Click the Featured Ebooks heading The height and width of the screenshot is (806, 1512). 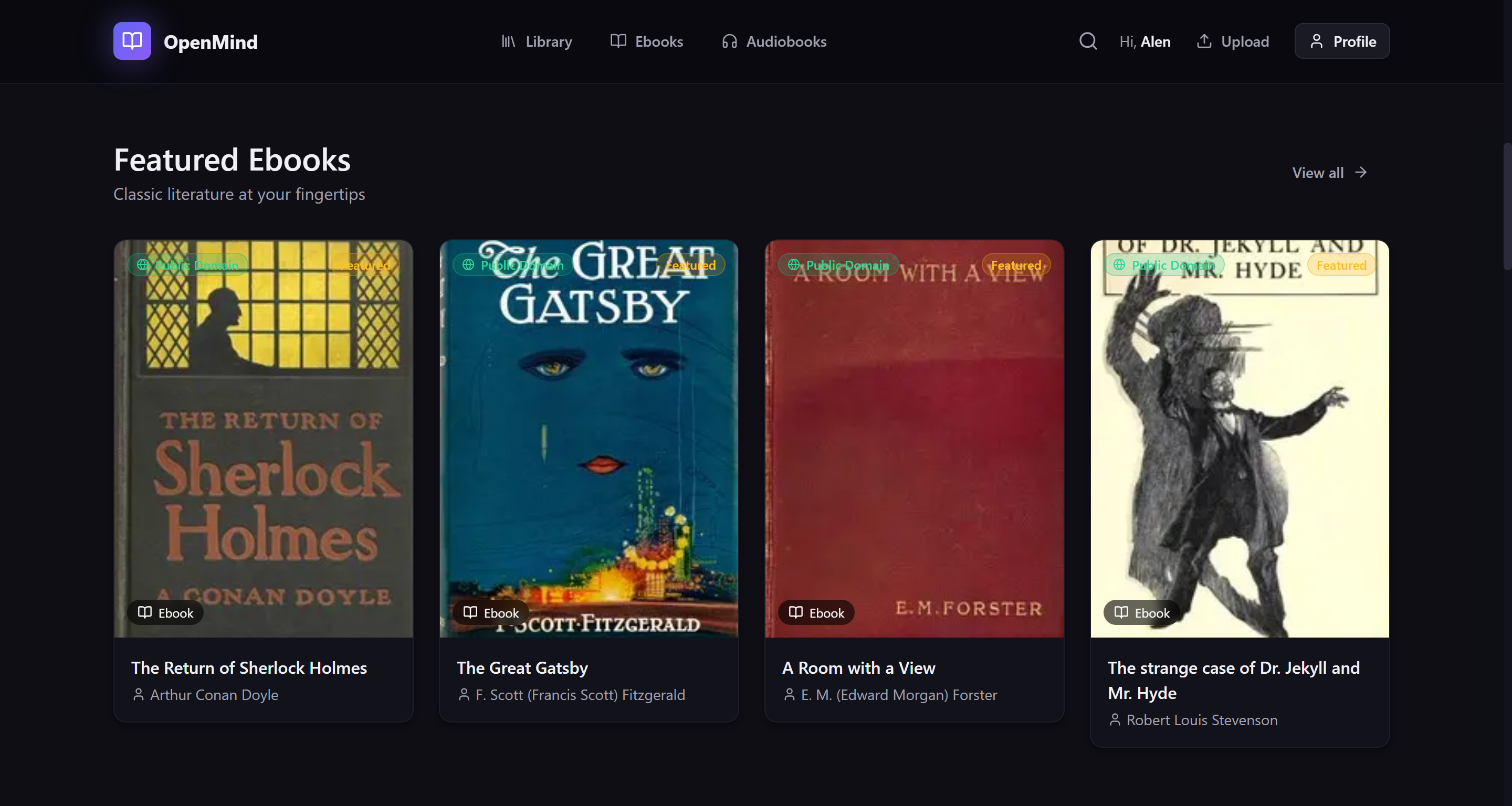(x=232, y=160)
